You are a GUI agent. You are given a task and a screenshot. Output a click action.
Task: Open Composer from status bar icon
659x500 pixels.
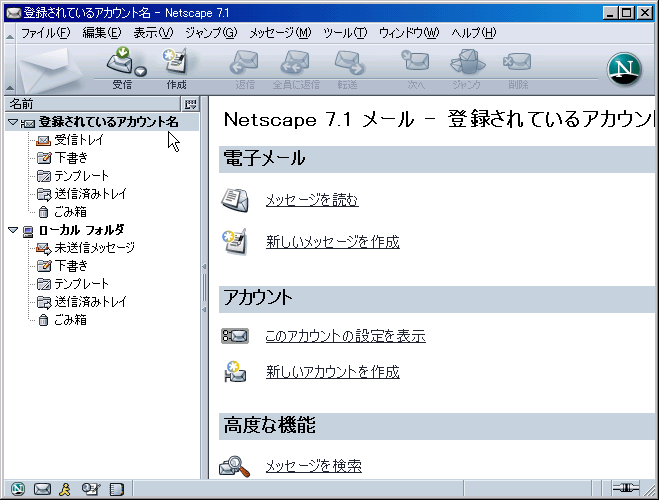(90, 489)
